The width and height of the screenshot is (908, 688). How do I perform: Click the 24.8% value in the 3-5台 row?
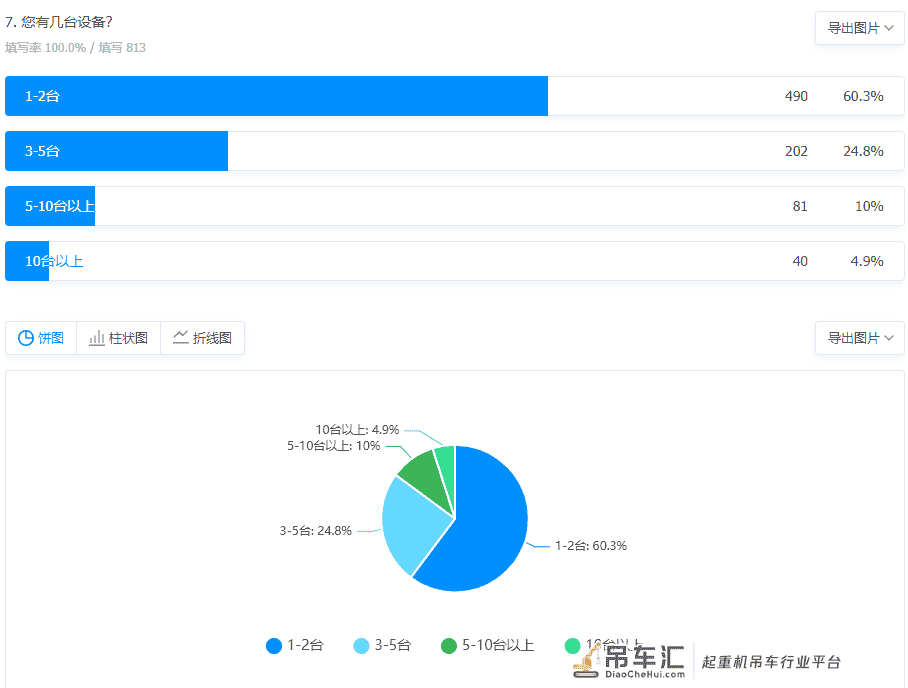pos(863,151)
